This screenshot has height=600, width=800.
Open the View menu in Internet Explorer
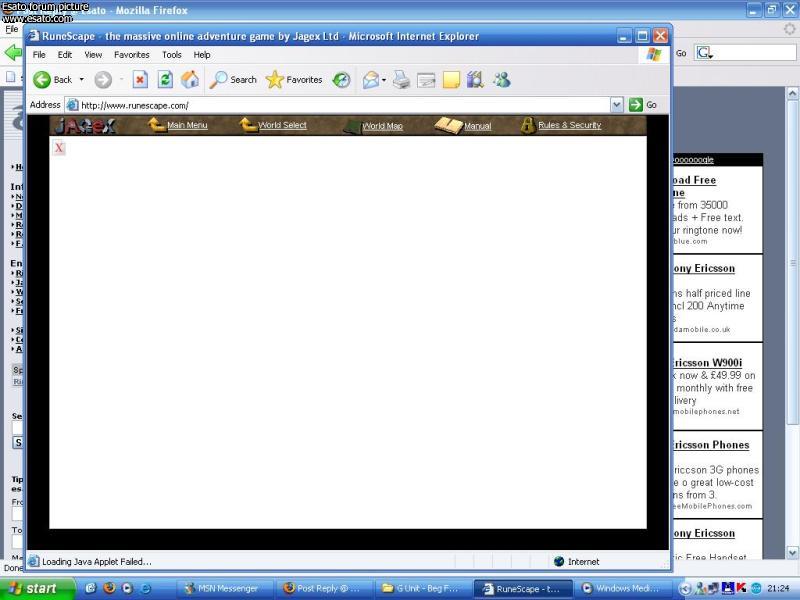(93, 55)
